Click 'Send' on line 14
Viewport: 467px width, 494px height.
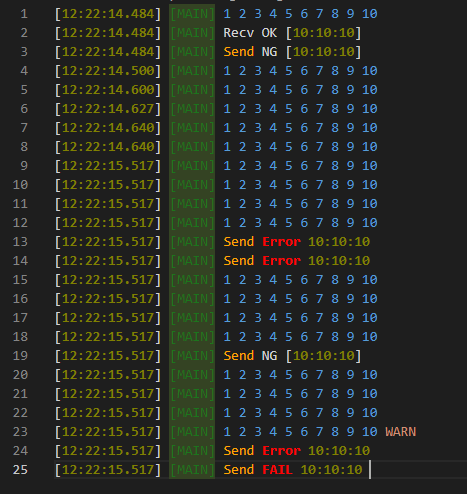(238, 261)
